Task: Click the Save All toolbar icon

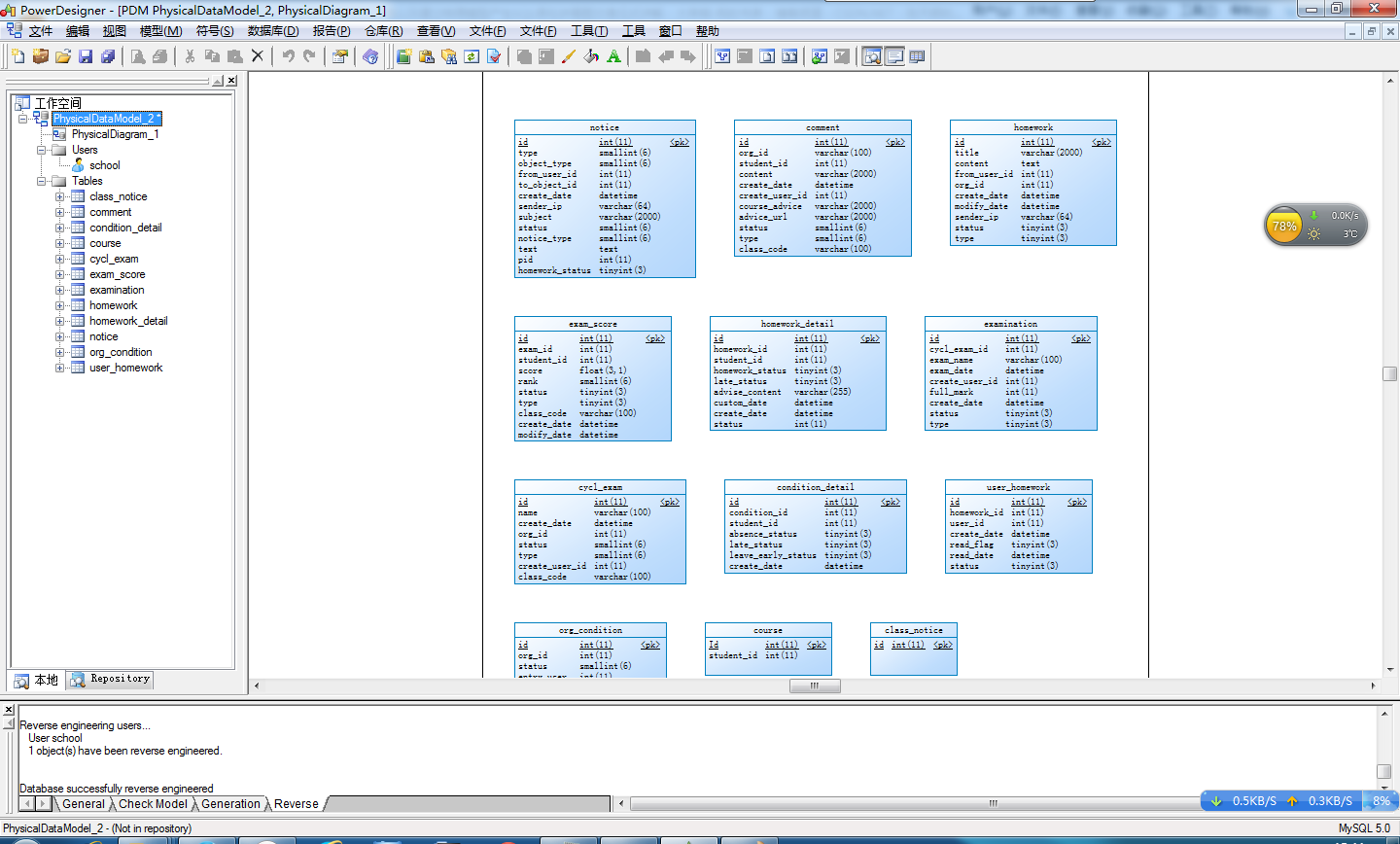Action: pyautogui.click(x=108, y=56)
